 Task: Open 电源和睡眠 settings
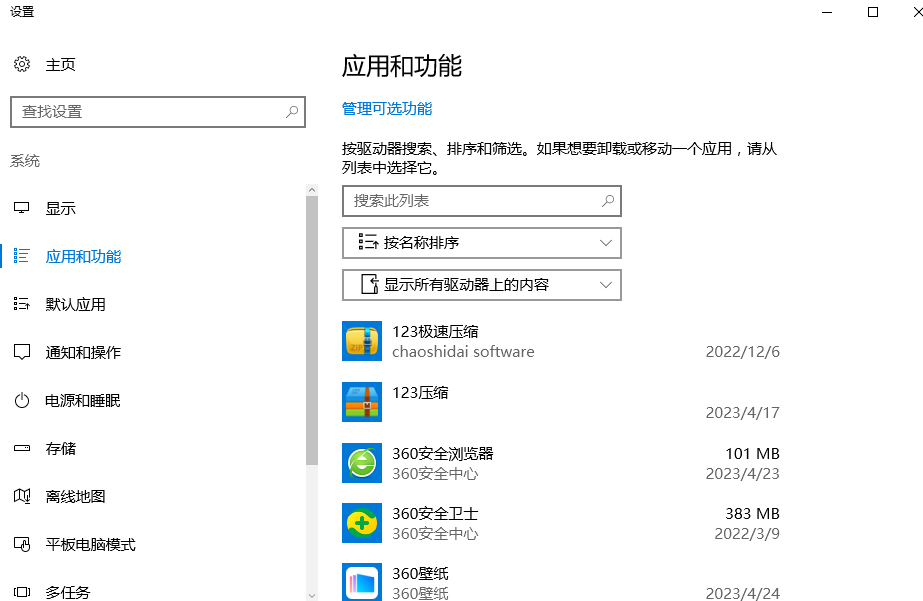[x=83, y=401]
